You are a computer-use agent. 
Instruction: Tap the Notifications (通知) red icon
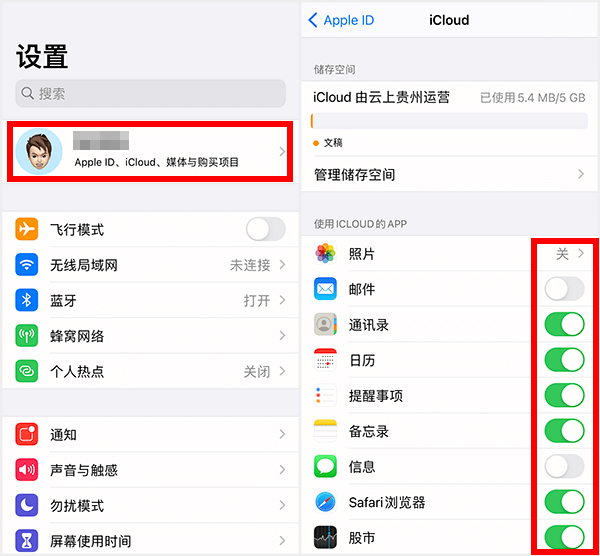tap(26, 434)
